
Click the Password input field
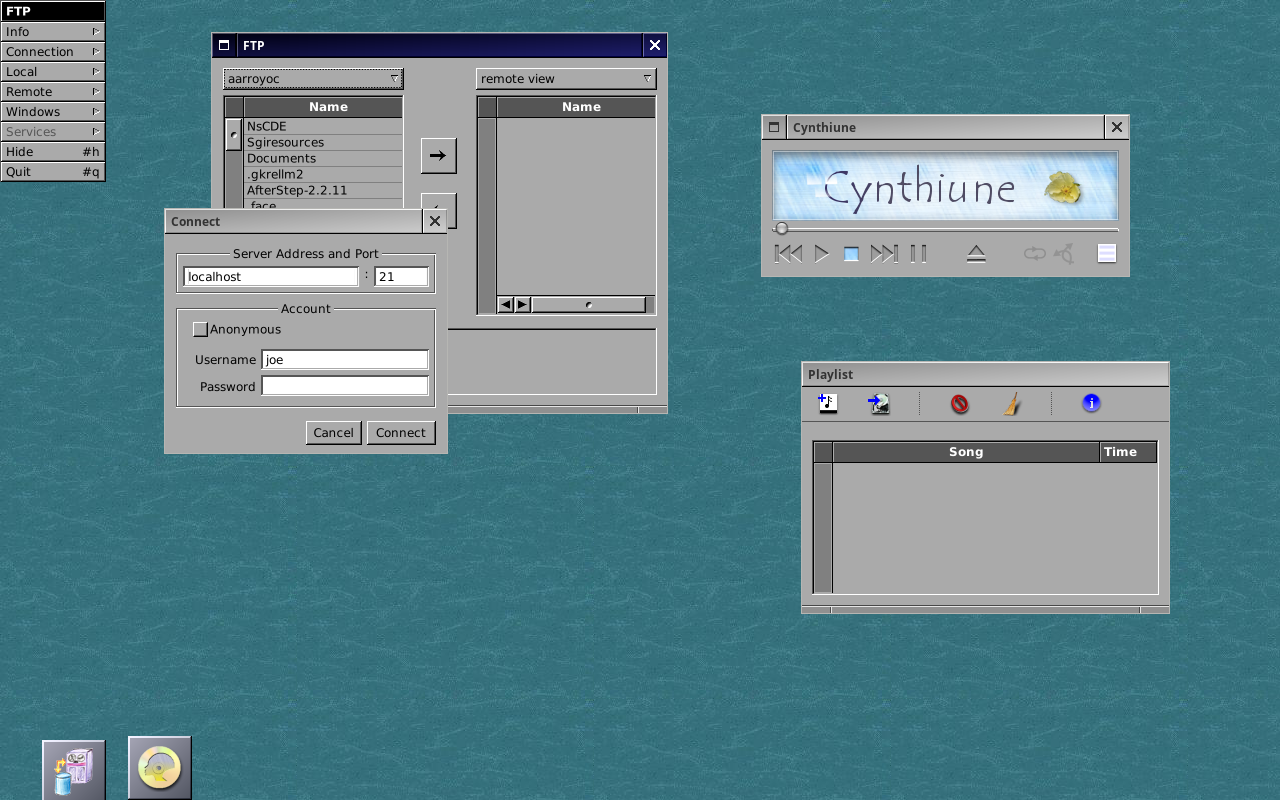pos(345,386)
